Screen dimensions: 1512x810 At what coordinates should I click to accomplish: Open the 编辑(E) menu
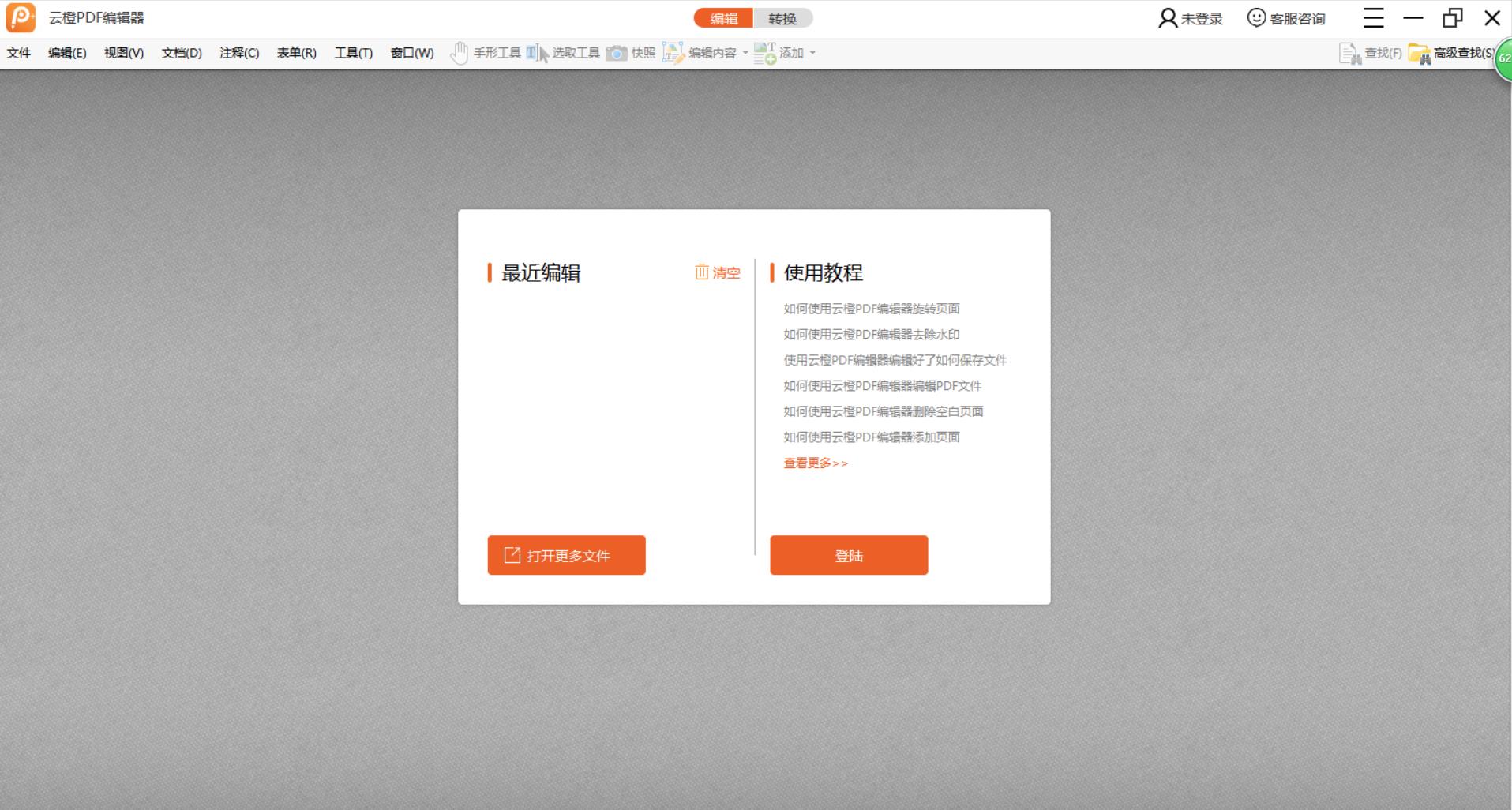(x=67, y=53)
